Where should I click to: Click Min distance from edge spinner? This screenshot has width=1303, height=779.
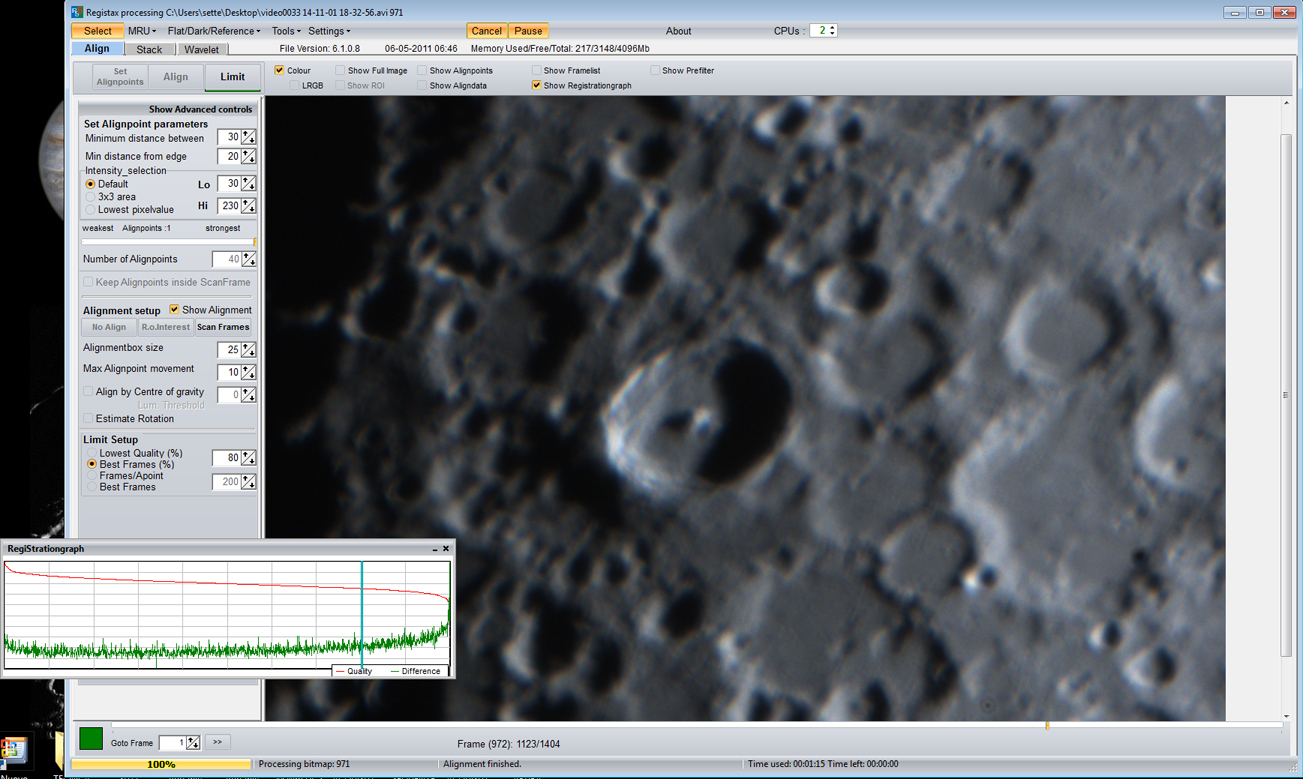(249, 156)
